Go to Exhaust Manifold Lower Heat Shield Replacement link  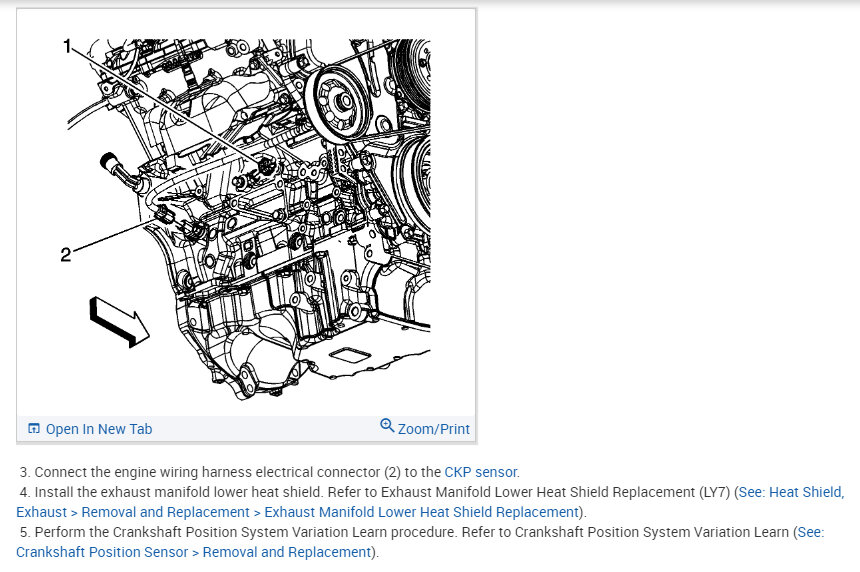[421, 512]
